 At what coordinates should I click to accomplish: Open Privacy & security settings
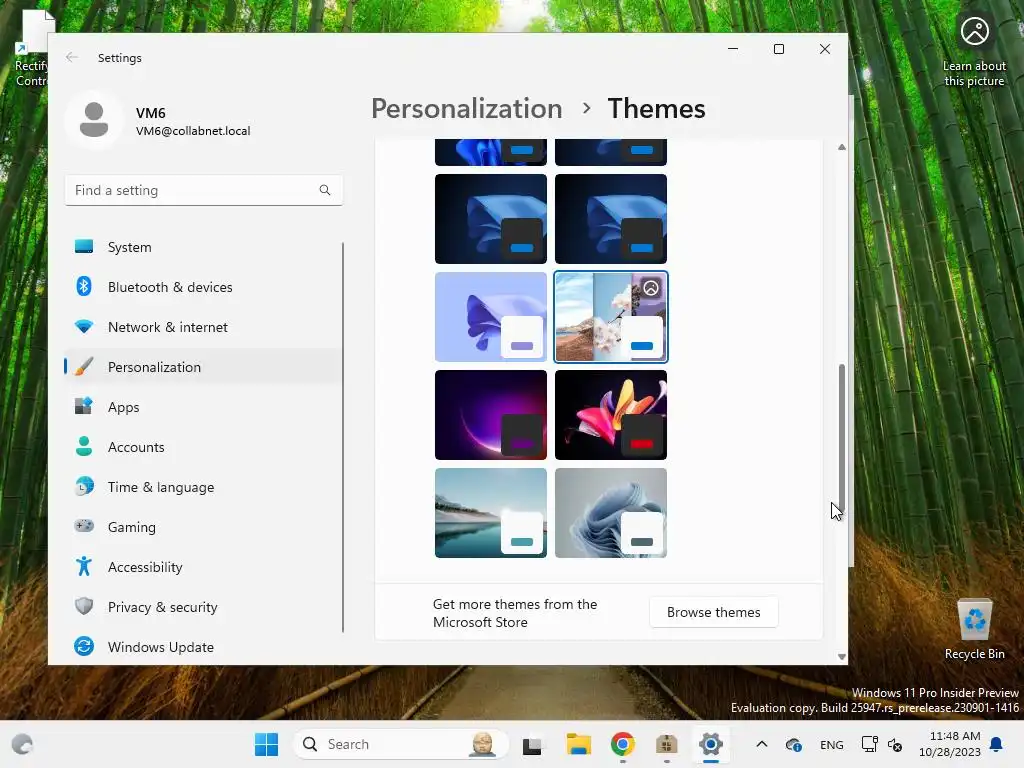tap(202, 607)
